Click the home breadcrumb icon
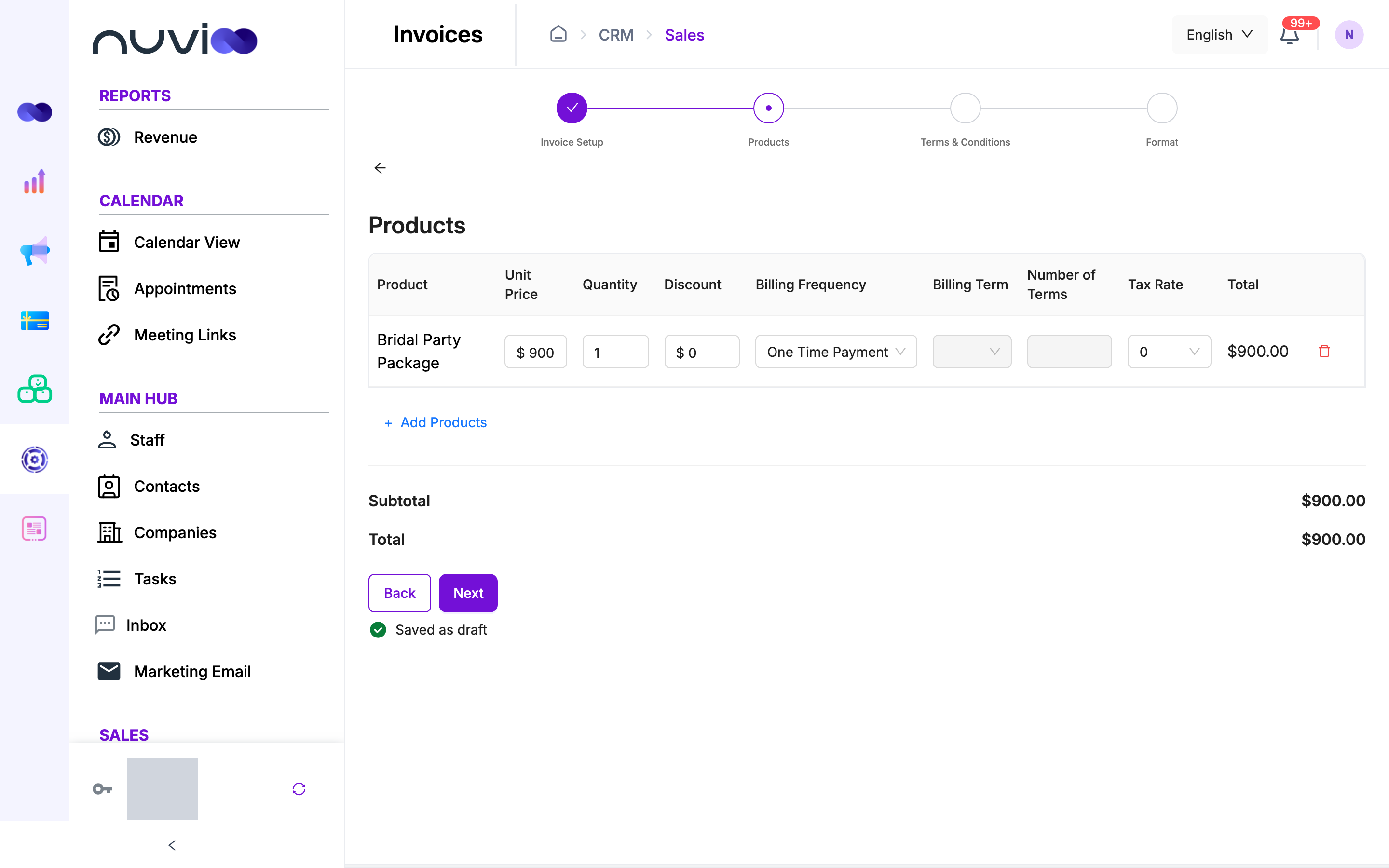 click(558, 34)
